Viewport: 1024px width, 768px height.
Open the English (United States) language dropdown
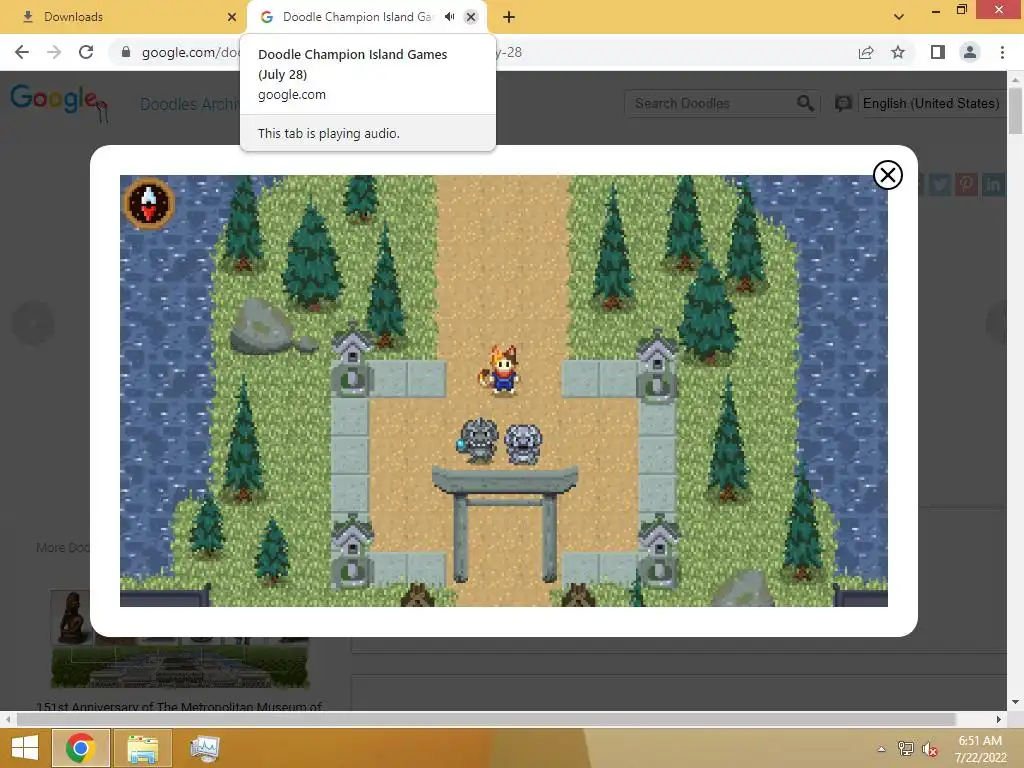pyautogui.click(x=931, y=103)
